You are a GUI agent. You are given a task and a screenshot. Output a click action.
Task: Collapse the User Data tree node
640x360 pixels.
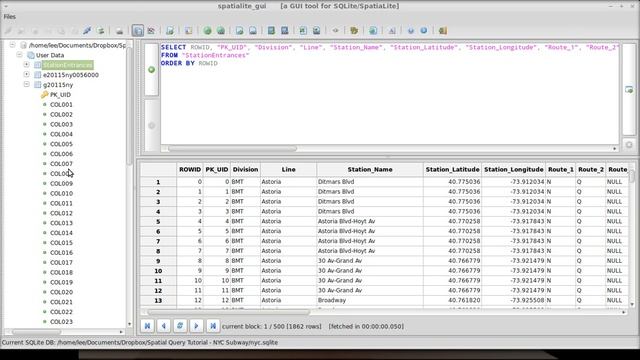click(x=19, y=55)
